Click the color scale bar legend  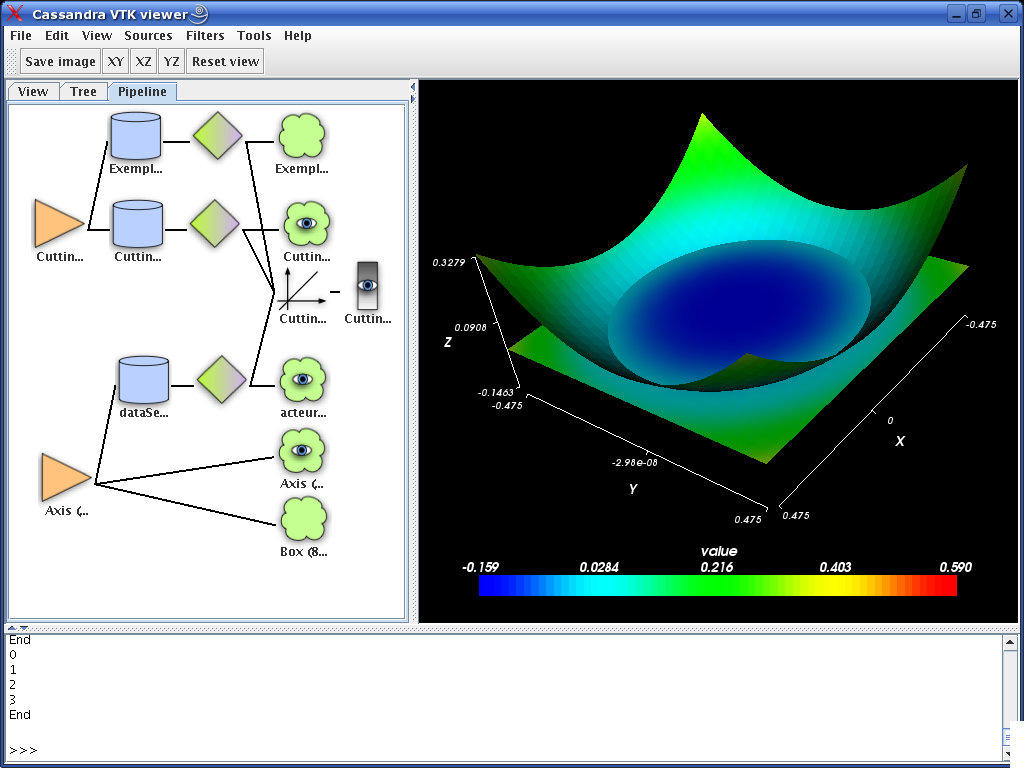click(x=717, y=586)
